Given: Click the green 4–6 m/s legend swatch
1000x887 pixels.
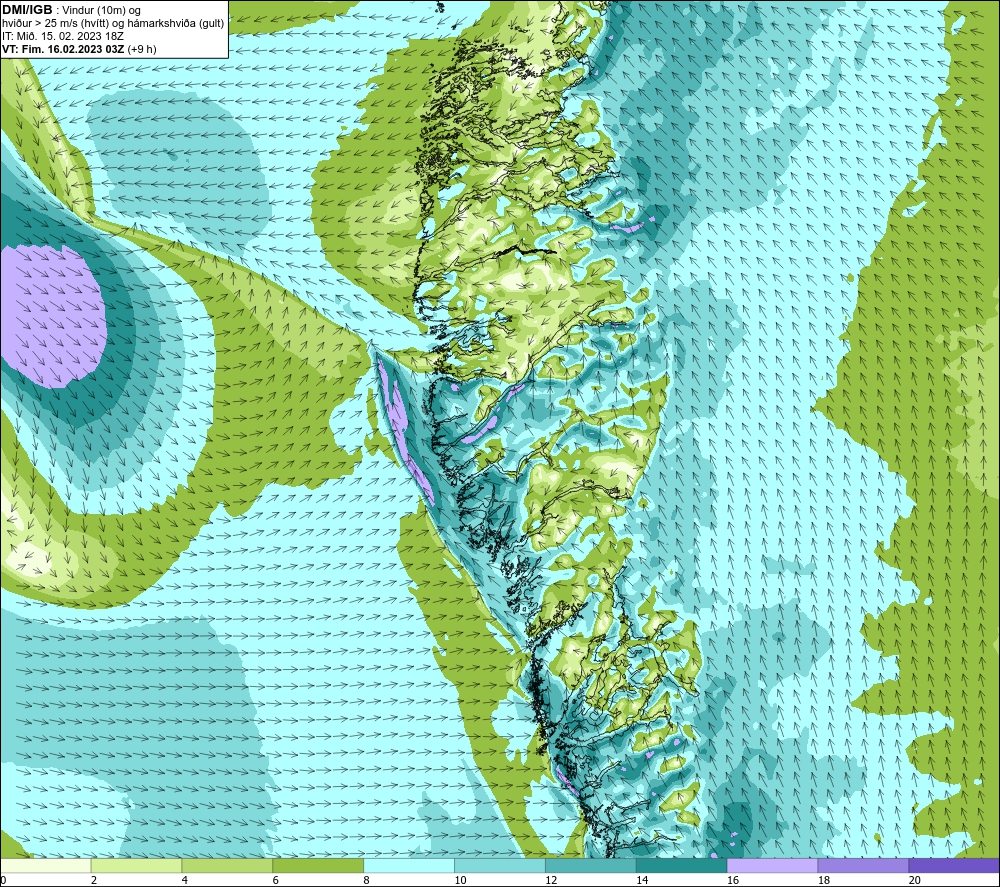Looking at the screenshot, I should pyautogui.click(x=227, y=865).
